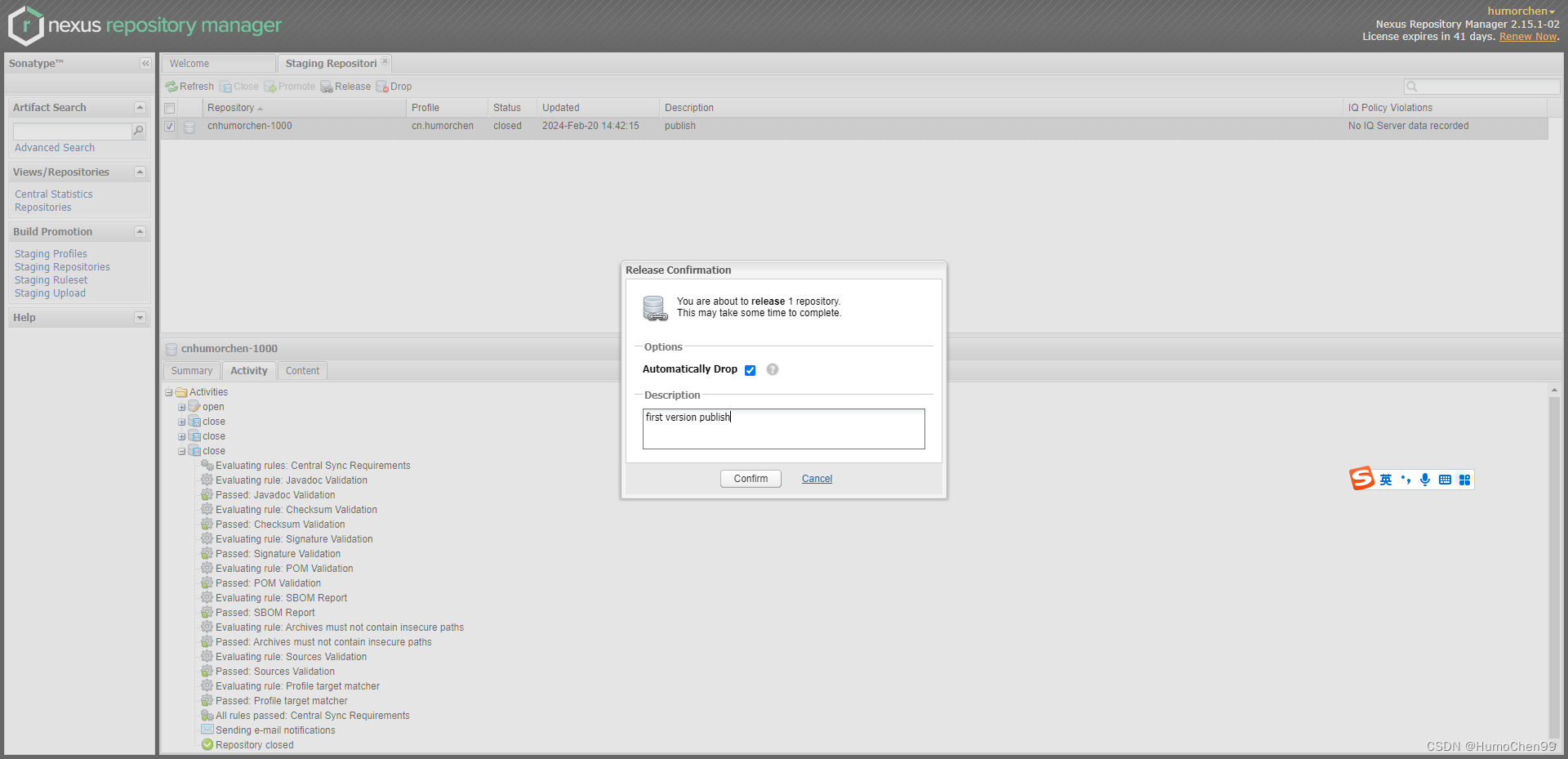Click the release repository icon in dialog
Screen dimensions: 1568x759
click(x=655, y=308)
